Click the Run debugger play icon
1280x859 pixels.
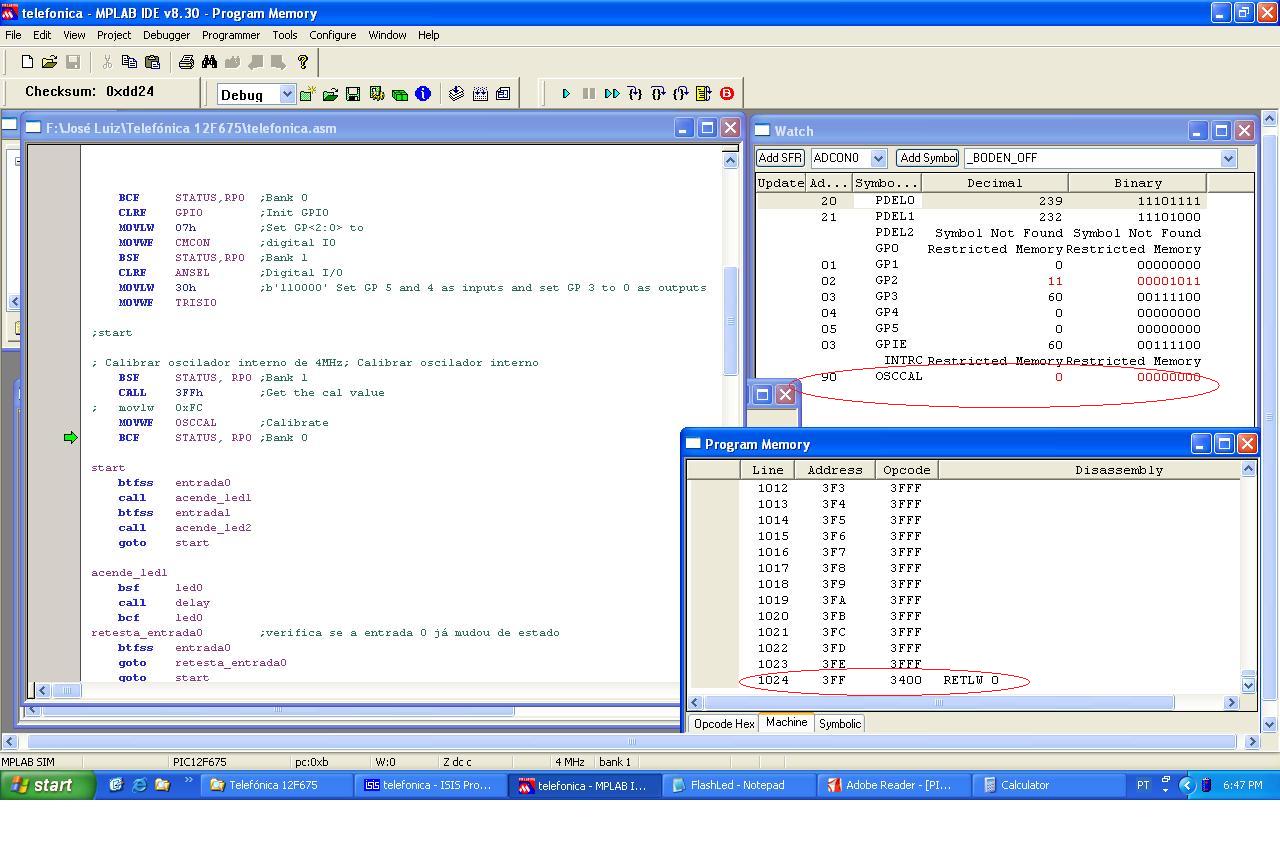pyautogui.click(x=566, y=94)
